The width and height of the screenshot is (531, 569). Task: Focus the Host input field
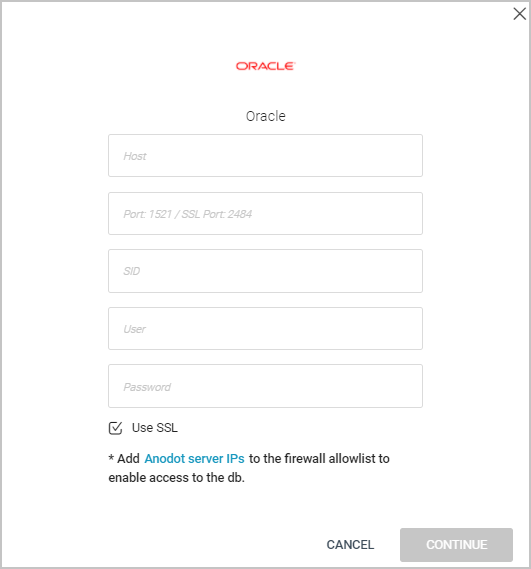(265, 156)
